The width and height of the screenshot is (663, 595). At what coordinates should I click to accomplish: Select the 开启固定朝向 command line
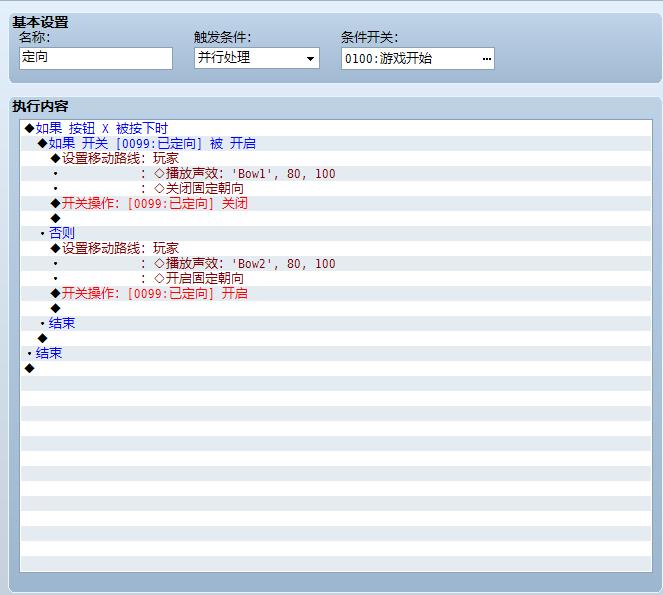(x=336, y=278)
